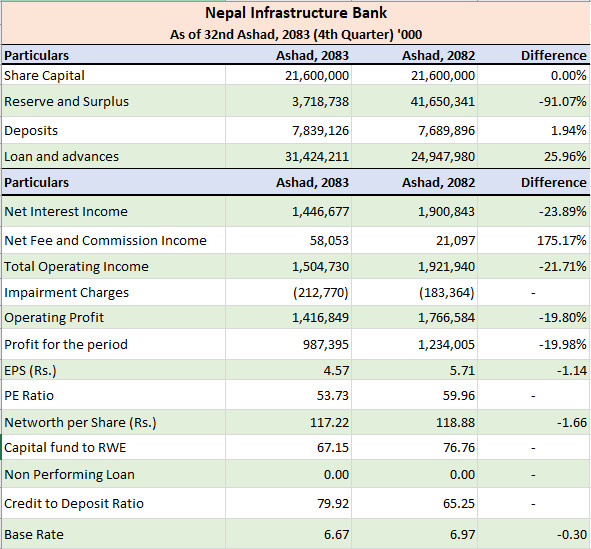The width and height of the screenshot is (591, 549).
Task: Select Profit for the period value 987,395
Action: pos(326,345)
